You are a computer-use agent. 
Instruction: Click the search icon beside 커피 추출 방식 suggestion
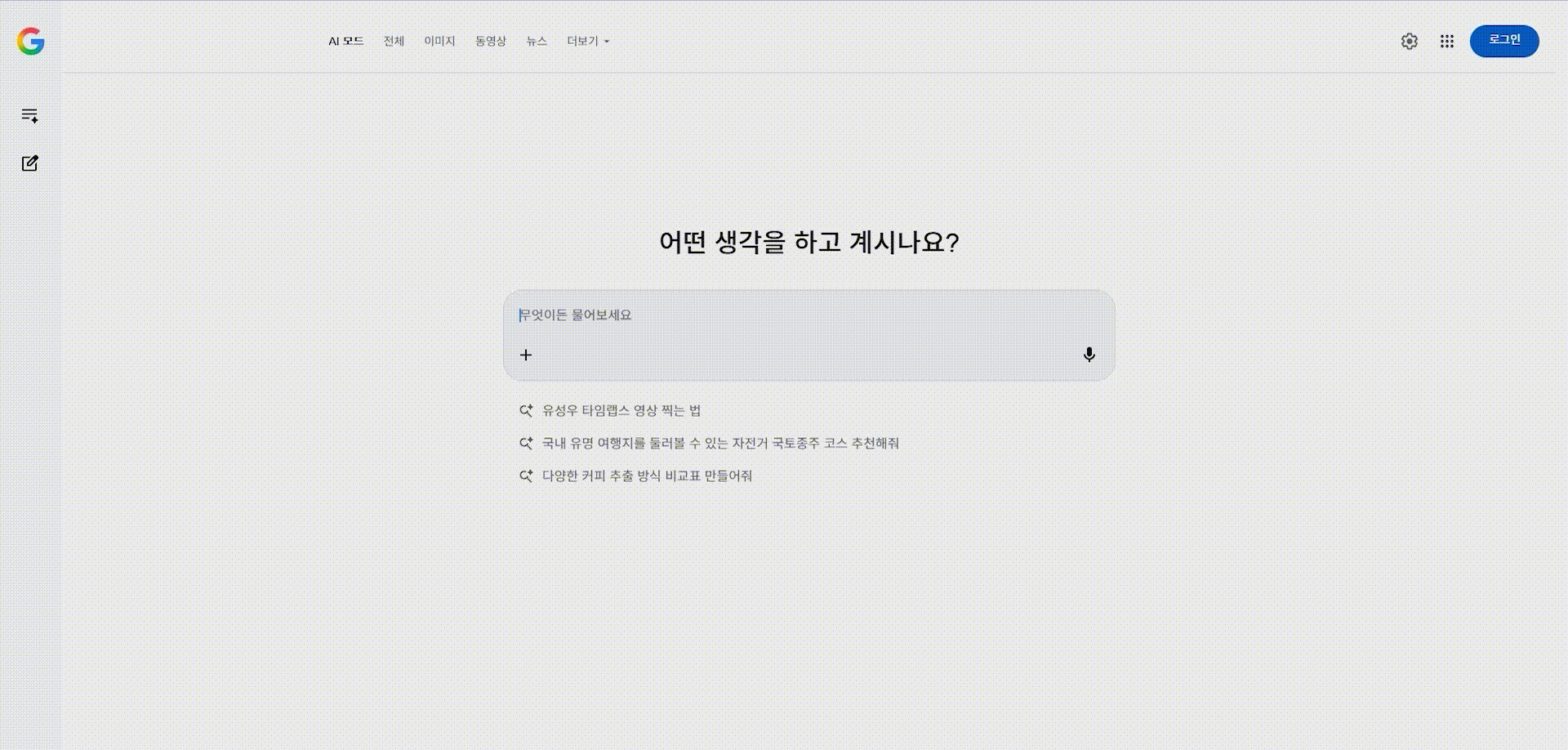(x=527, y=475)
